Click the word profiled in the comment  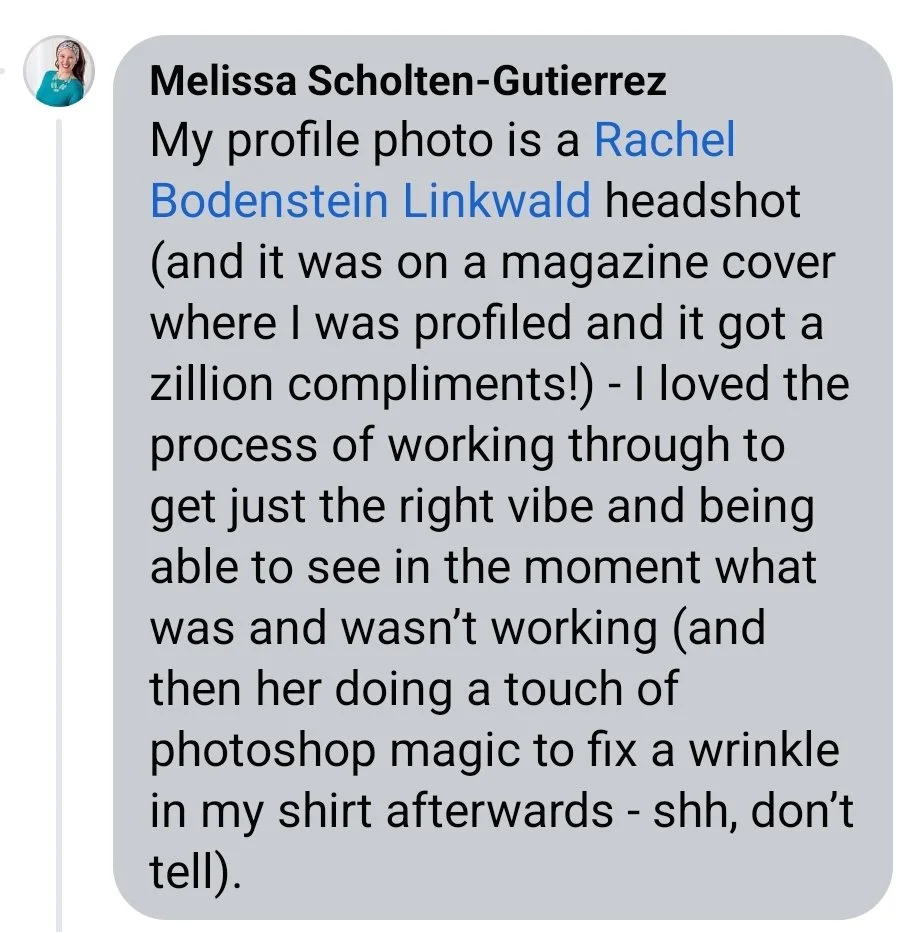(x=493, y=324)
